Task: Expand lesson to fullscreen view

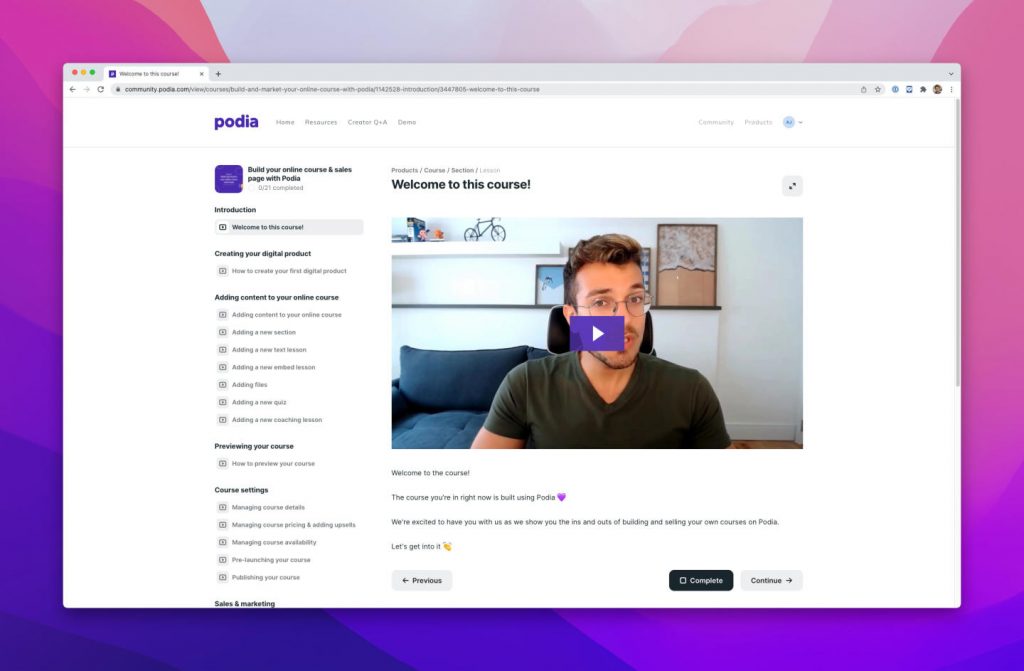Action: pyautogui.click(x=792, y=186)
